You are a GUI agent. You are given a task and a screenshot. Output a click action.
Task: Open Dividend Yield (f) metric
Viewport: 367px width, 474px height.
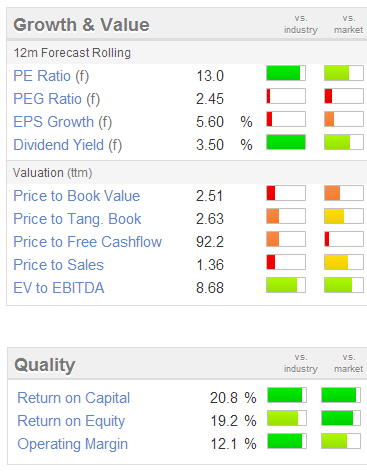coord(68,145)
